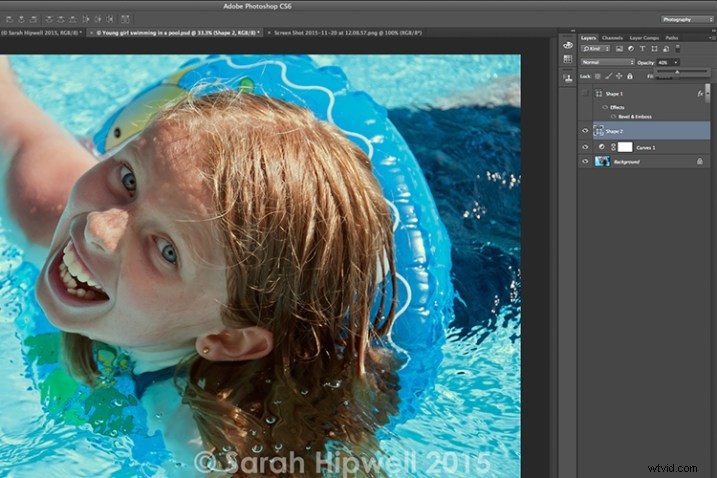Click the Distribute horizontal centers icon
Screen dimensions: 717x478
(x=98, y=19)
